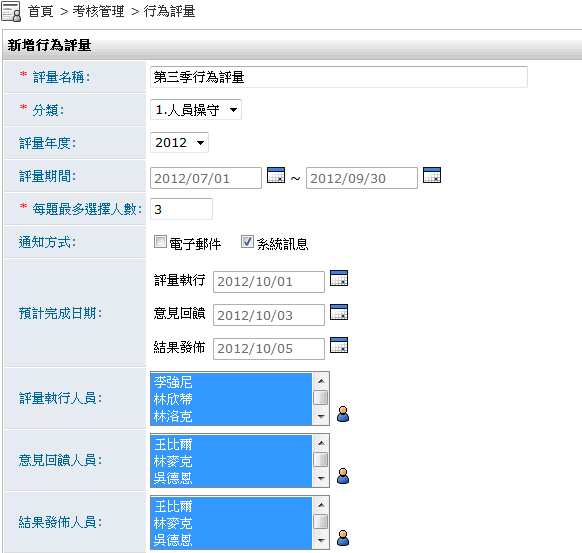The image size is (582, 553).
Task: Select 林欣蒂 in 評量執行人員 list
Action: [232, 399]
